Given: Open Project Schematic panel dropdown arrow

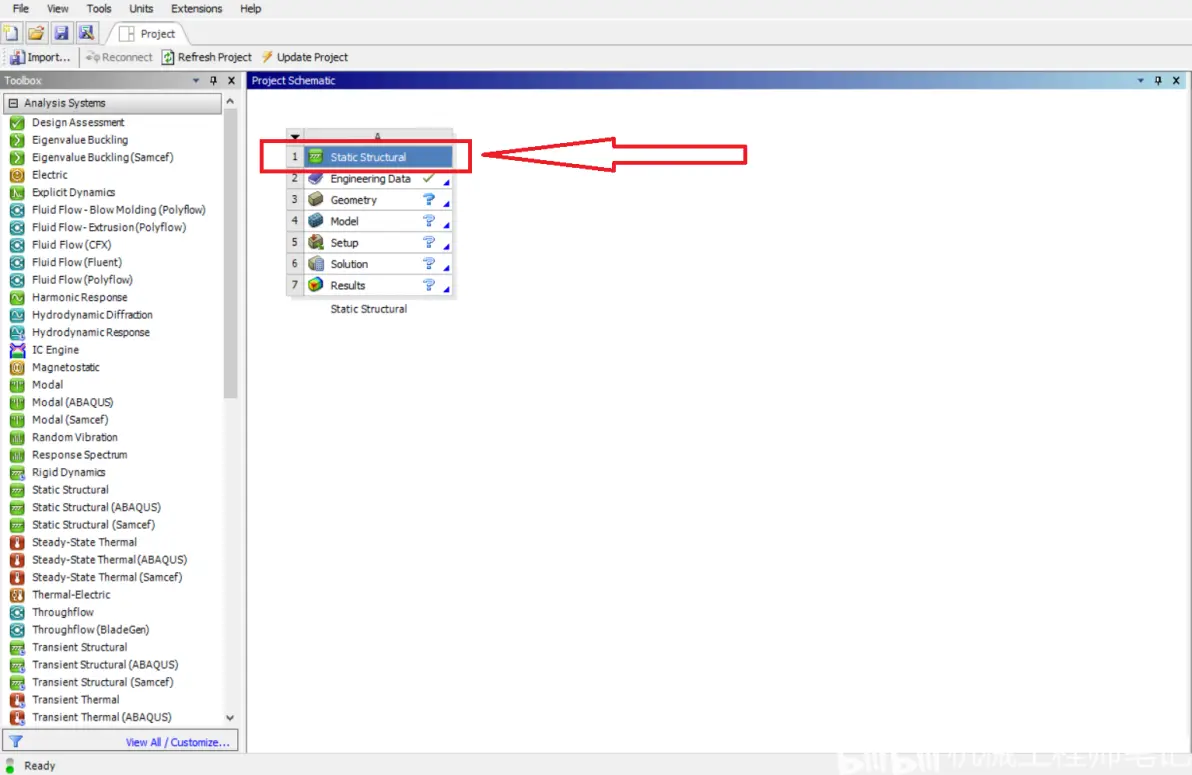Looking at the screenshot, I should (1140, 81).
